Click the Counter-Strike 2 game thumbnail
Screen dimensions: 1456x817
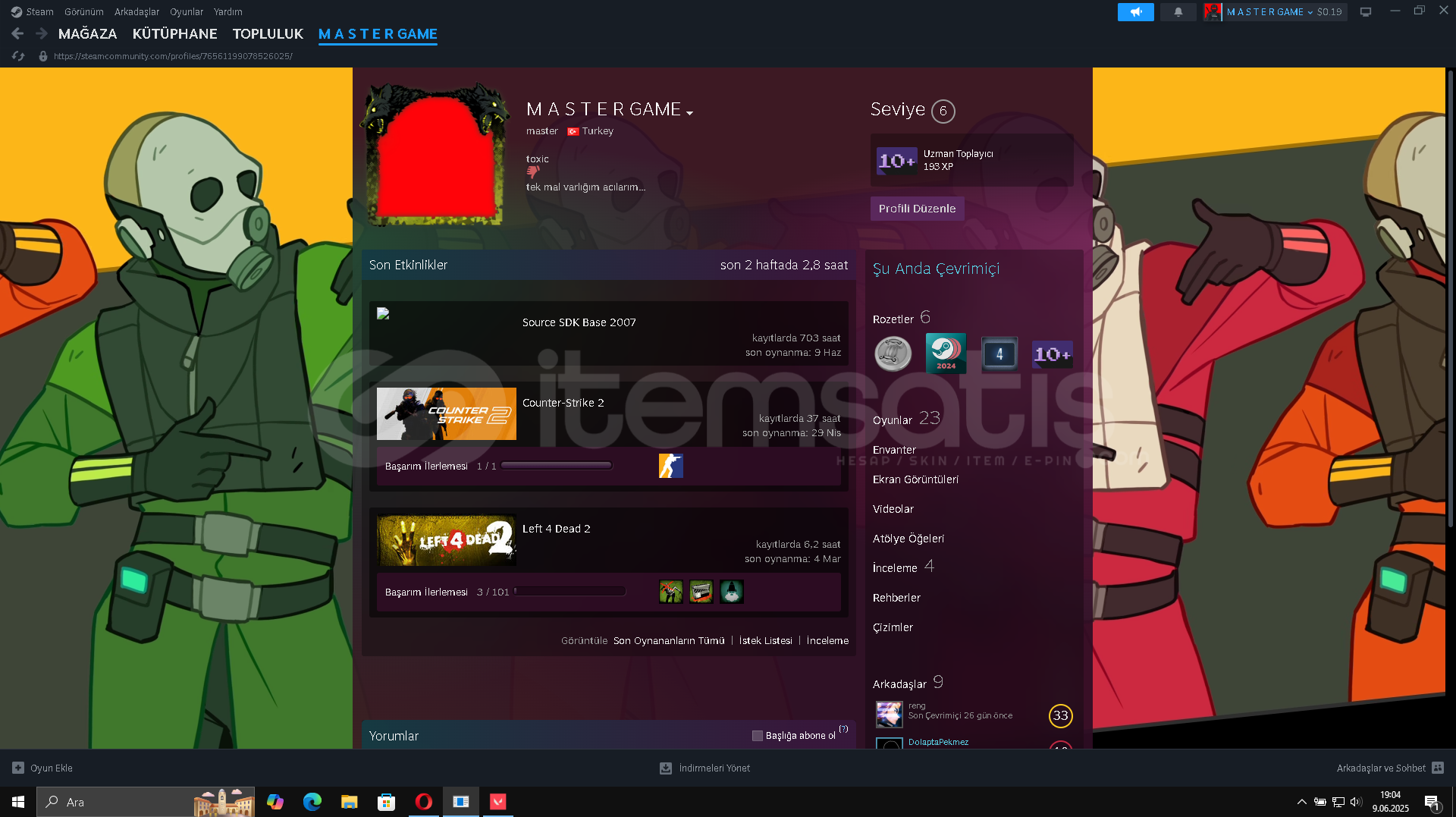(447, 414)
